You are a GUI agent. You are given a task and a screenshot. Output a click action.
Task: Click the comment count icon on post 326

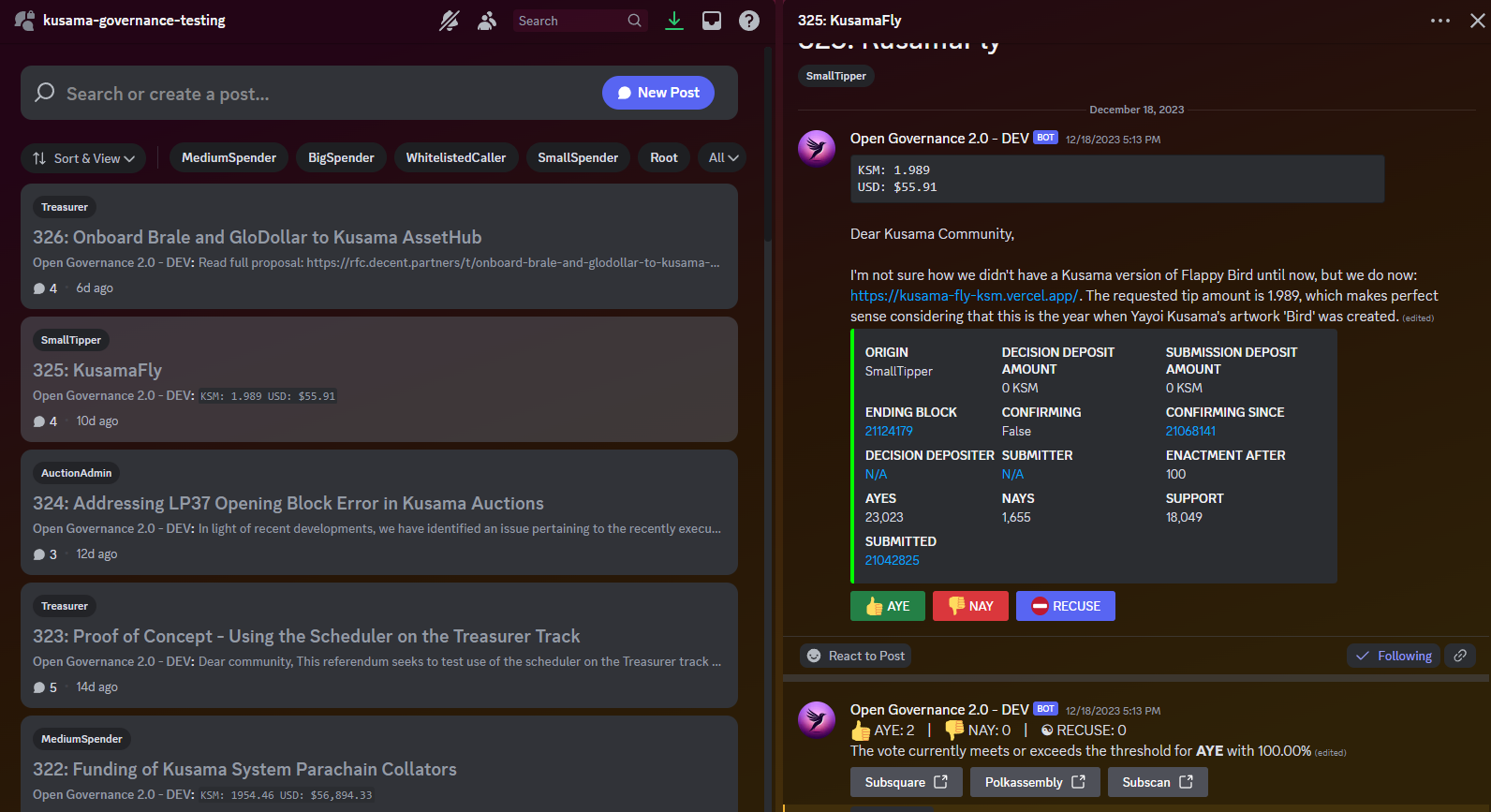(x=39, y=288)
